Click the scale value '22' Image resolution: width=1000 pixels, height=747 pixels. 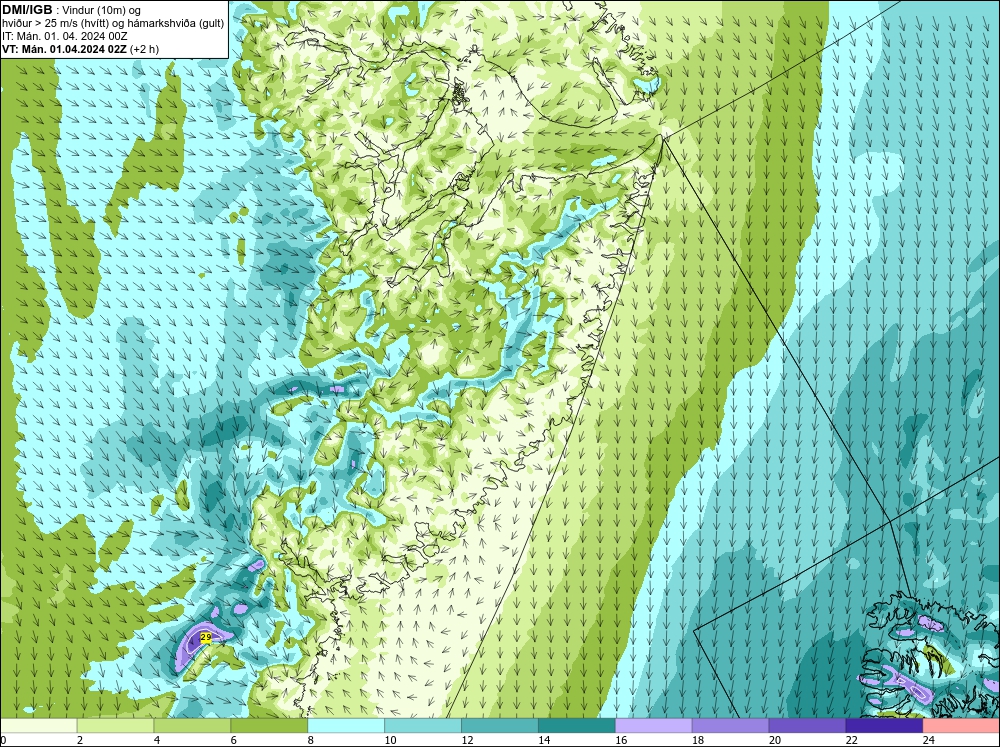[x=852, y=740]
